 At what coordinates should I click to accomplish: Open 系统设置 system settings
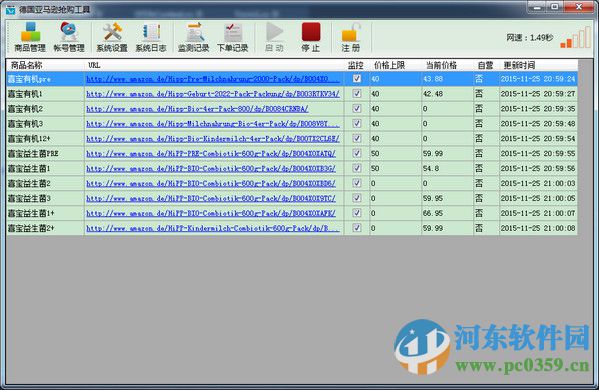coord(112,37)
